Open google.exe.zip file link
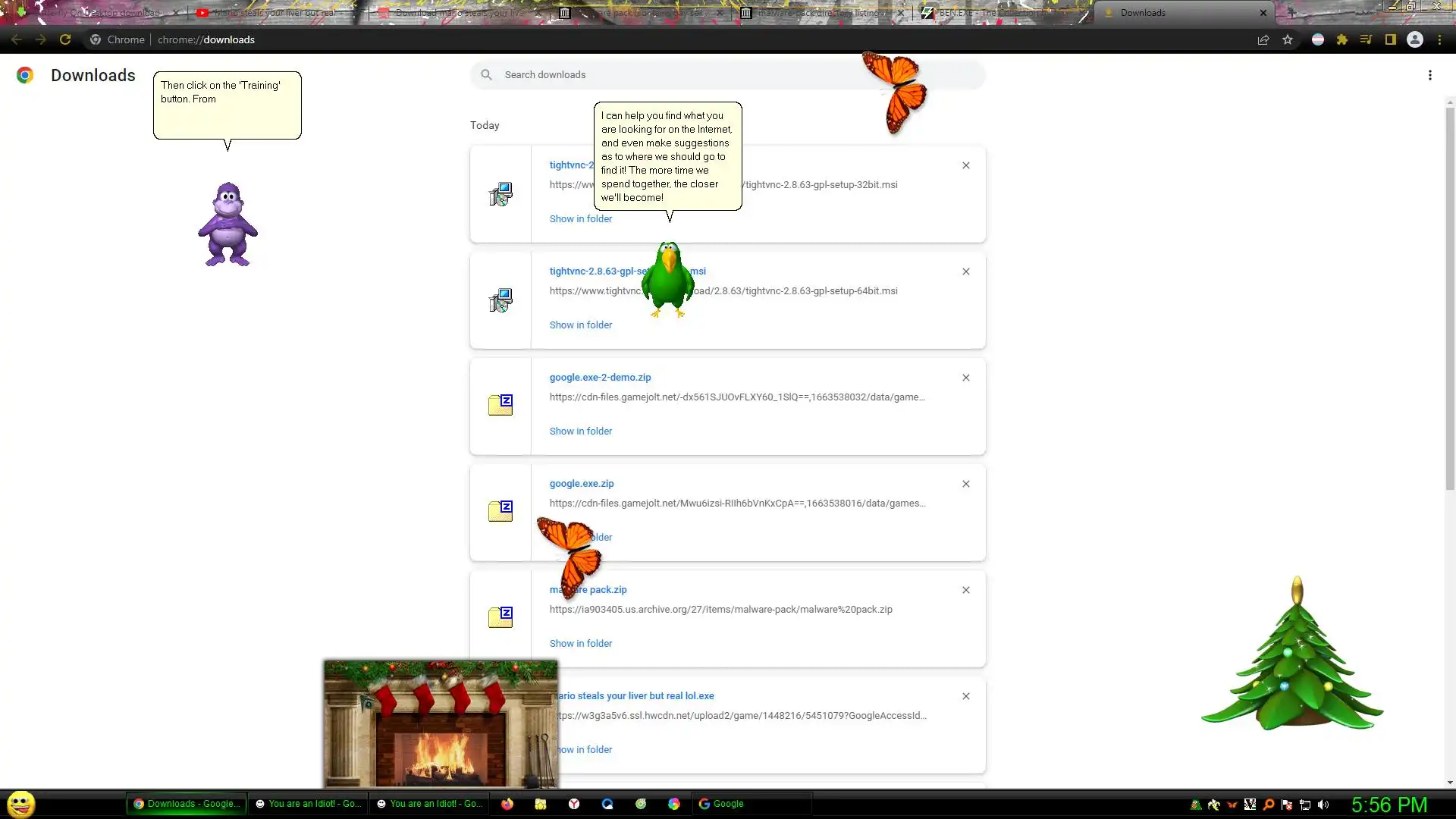1456x819 pixels. pyautogui.click(x=582, y=483)
